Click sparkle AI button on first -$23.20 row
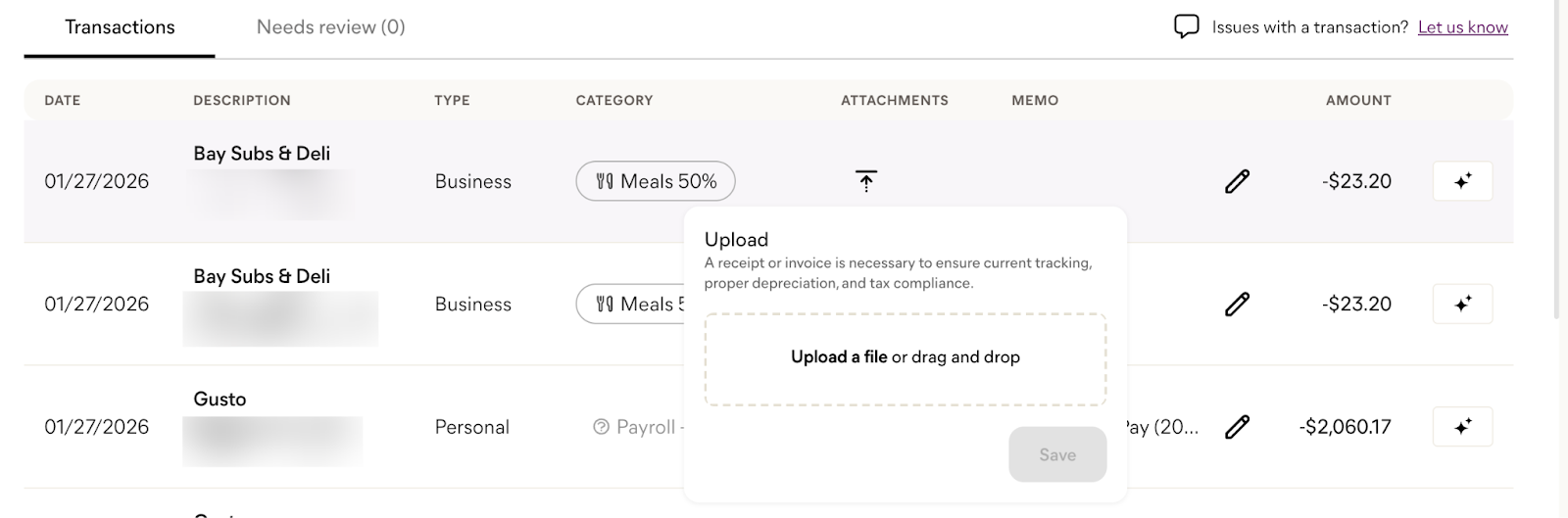The height and width of the screenshot is (518, 1568). tap(1462, 181)
